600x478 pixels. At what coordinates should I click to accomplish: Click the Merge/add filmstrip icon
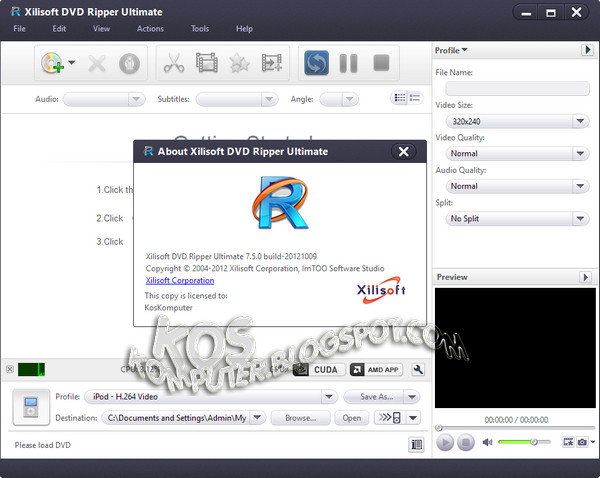272,63
